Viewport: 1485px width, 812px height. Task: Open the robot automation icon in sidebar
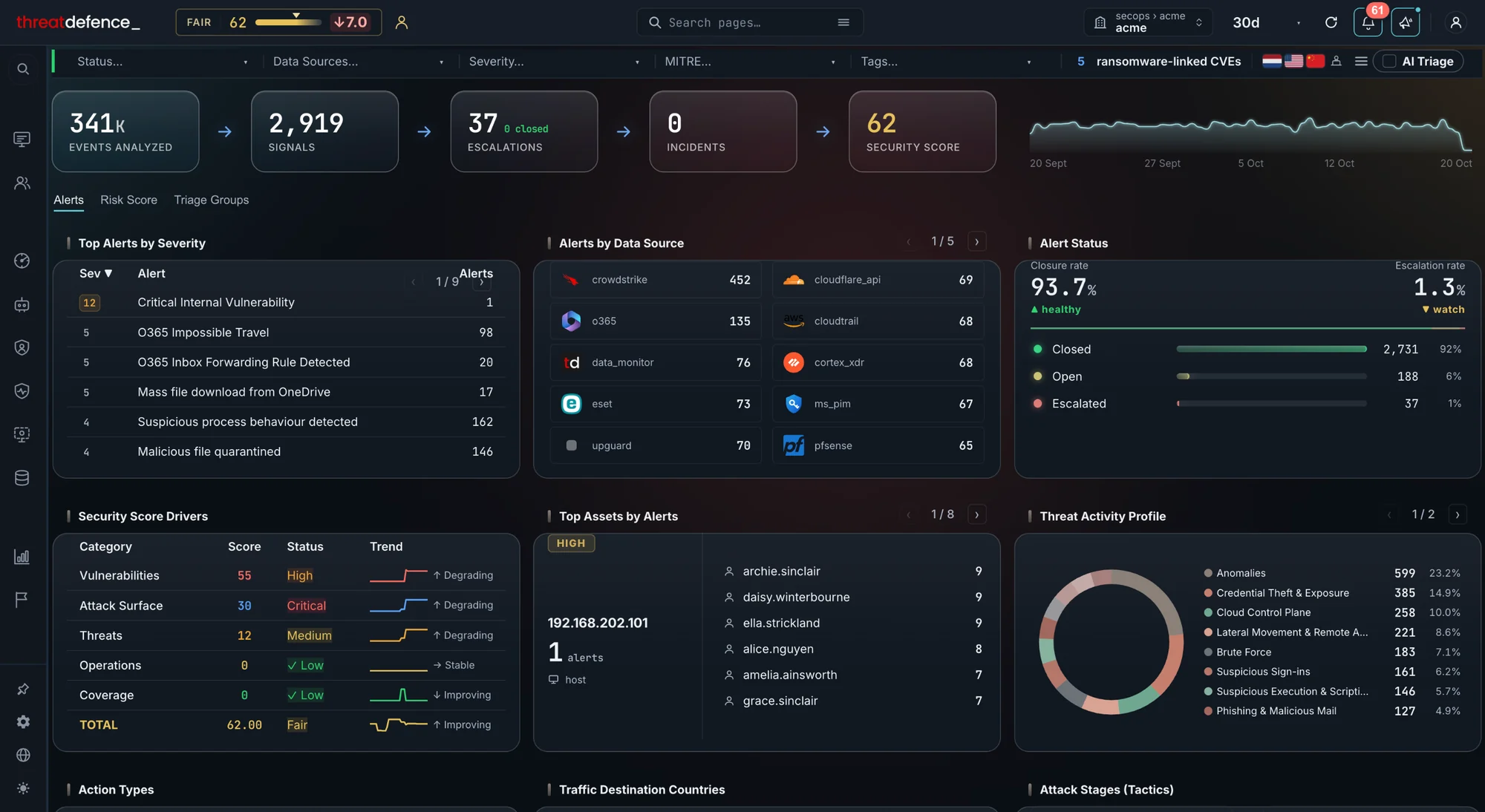(22, 304)
